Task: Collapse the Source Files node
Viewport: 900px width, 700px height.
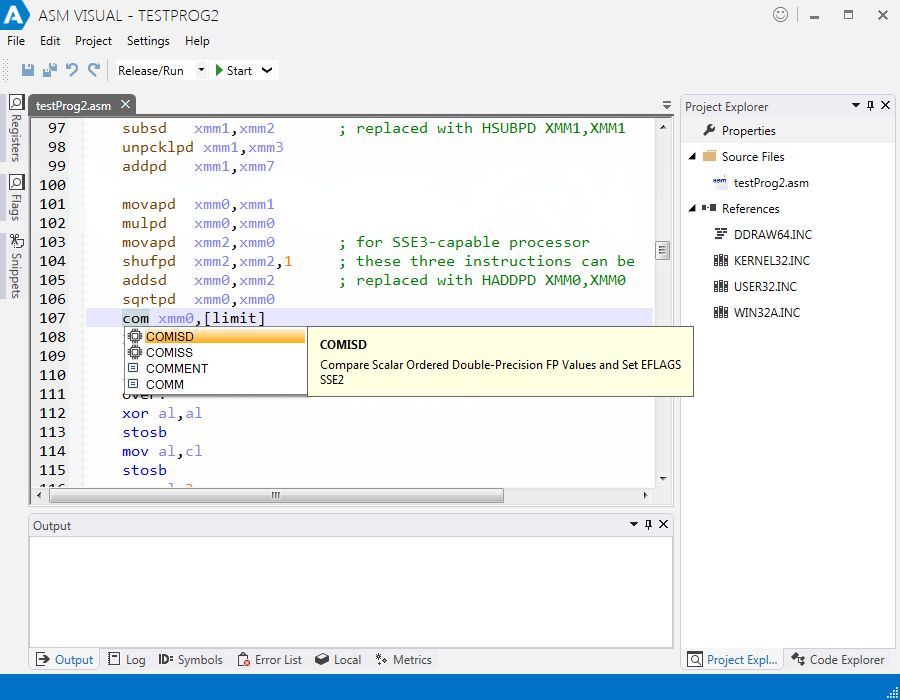Action: coord(694,156)
